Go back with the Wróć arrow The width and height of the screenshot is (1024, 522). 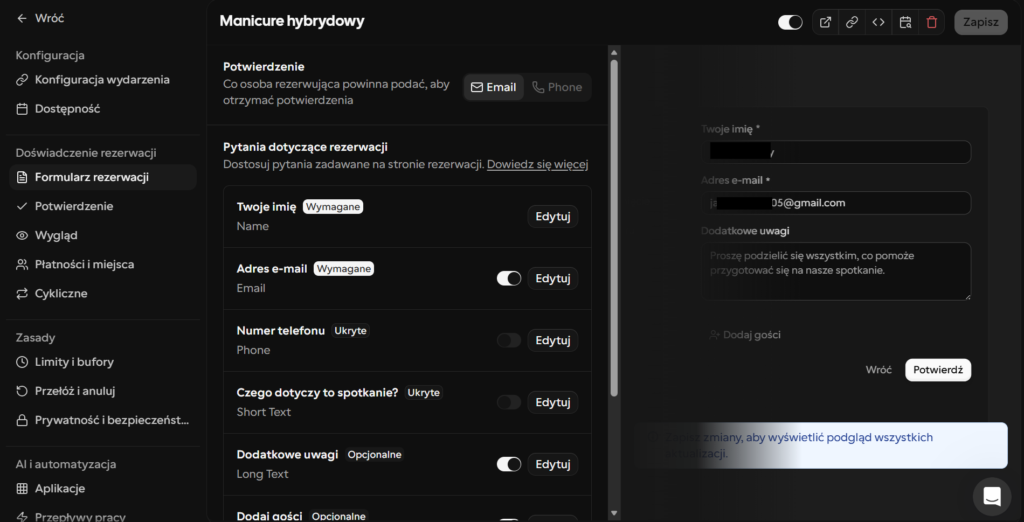pos(40,18)
